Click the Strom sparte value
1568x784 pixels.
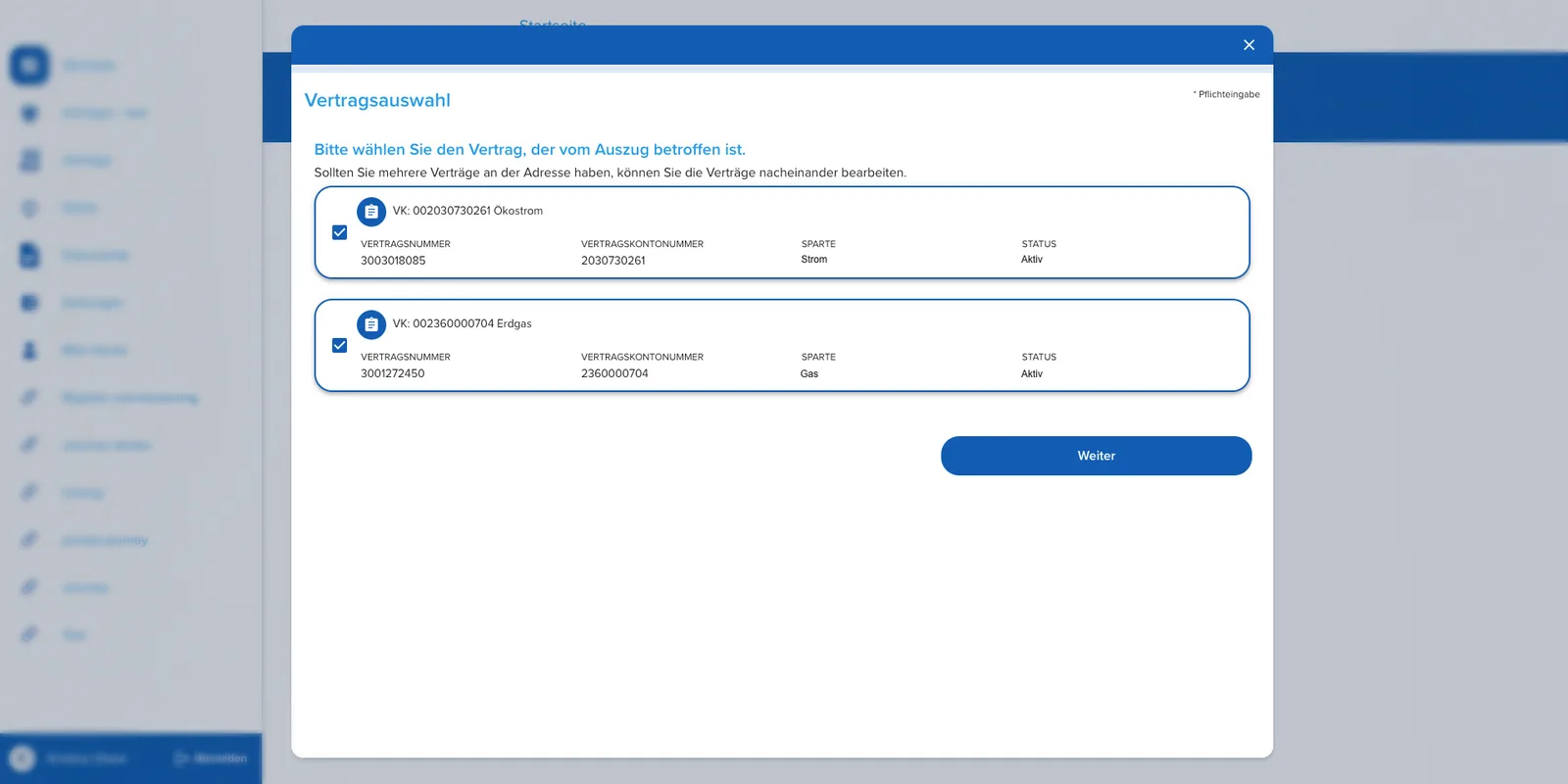813,260
